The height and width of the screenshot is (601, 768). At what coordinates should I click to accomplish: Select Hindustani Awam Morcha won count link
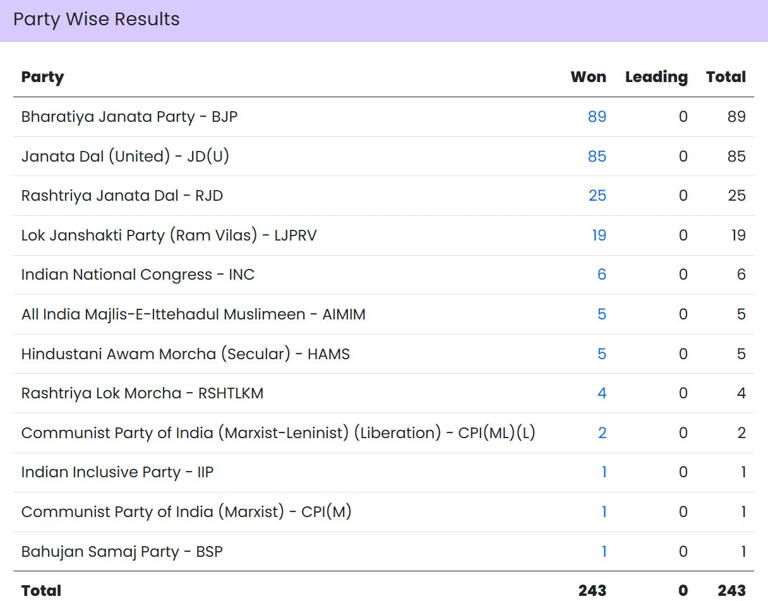coord(601,354)
